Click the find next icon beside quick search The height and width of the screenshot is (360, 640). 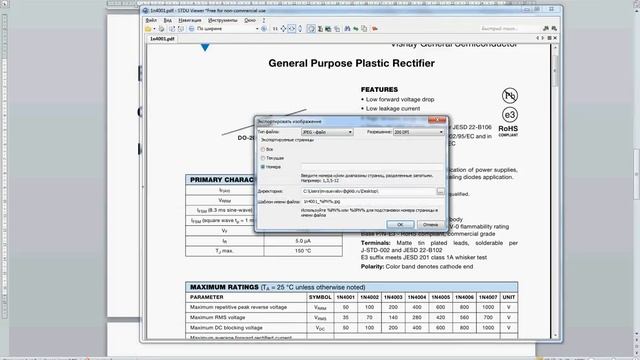[554, 29]
